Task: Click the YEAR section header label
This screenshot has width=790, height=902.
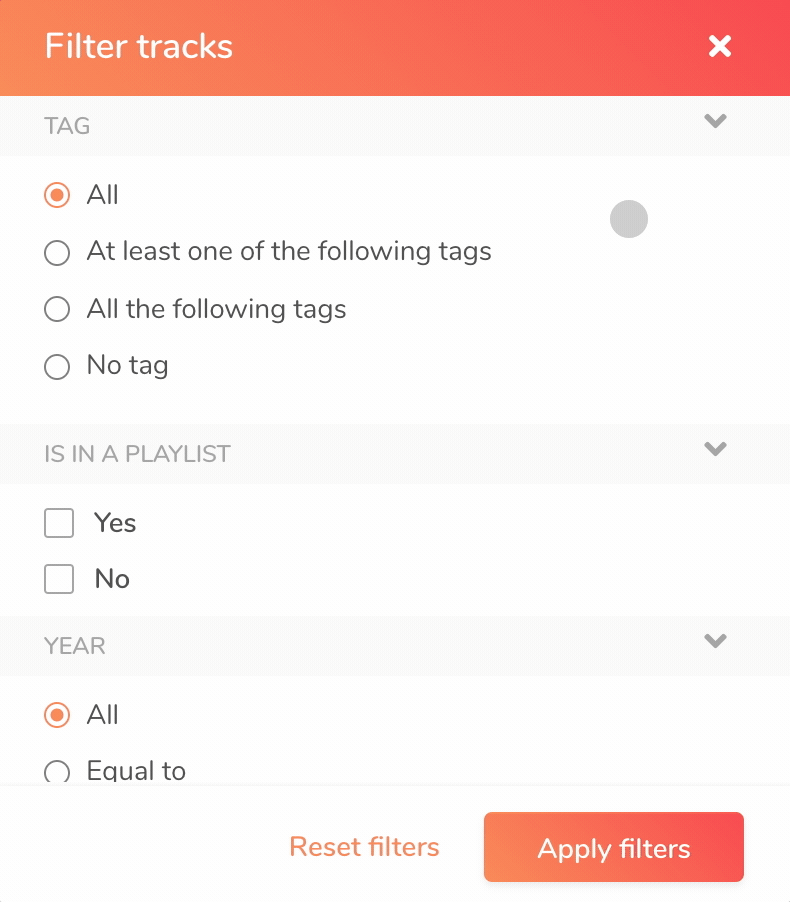Action: coord(75,646)
